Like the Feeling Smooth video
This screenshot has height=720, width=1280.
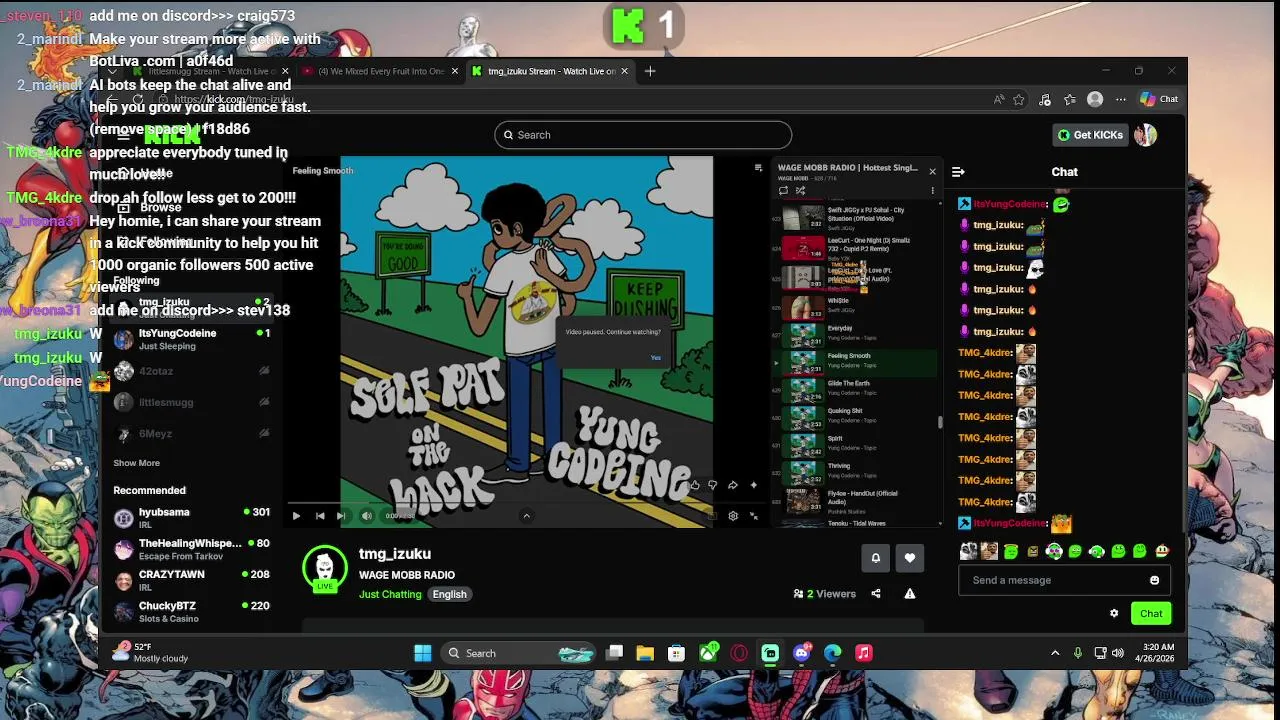point(694,485)
